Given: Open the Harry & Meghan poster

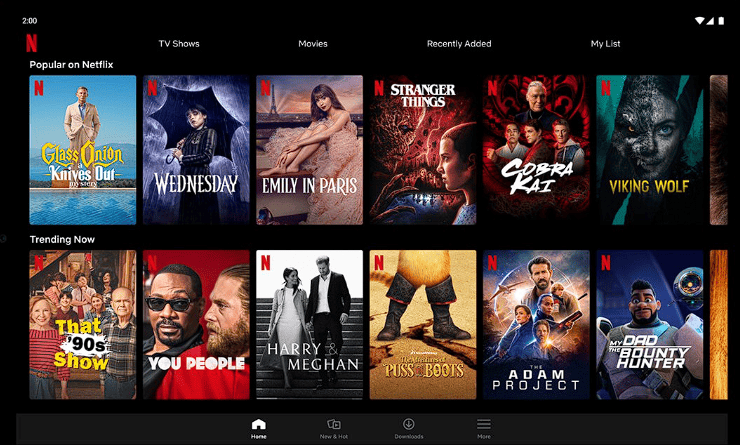Looking at the screenshot, I should pos(310,325).
